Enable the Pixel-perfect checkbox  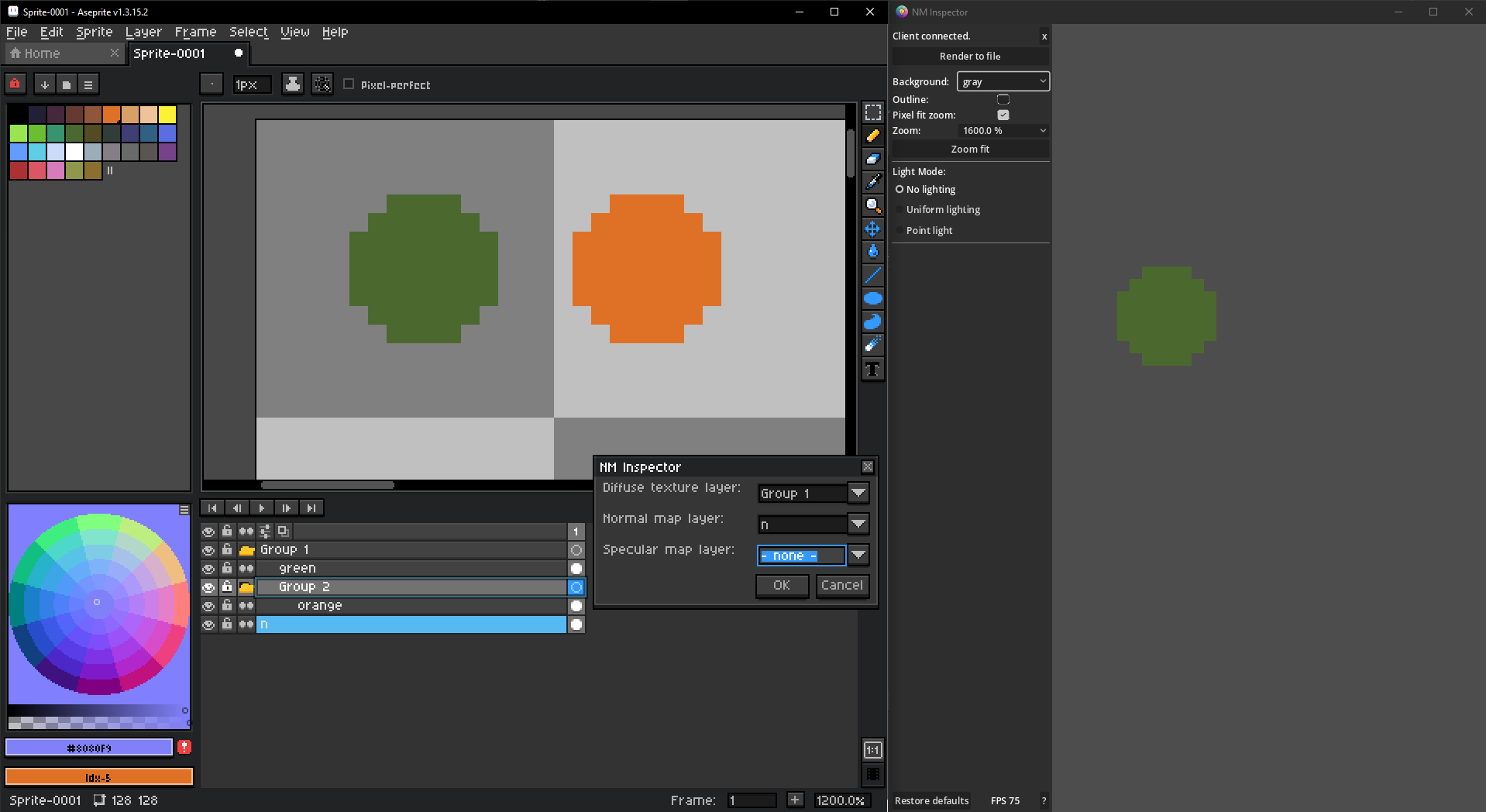click(x=349, y=84)
